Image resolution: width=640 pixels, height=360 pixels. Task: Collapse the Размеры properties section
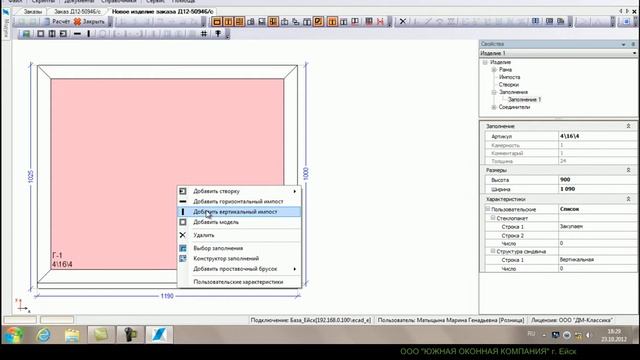(629, 170)
